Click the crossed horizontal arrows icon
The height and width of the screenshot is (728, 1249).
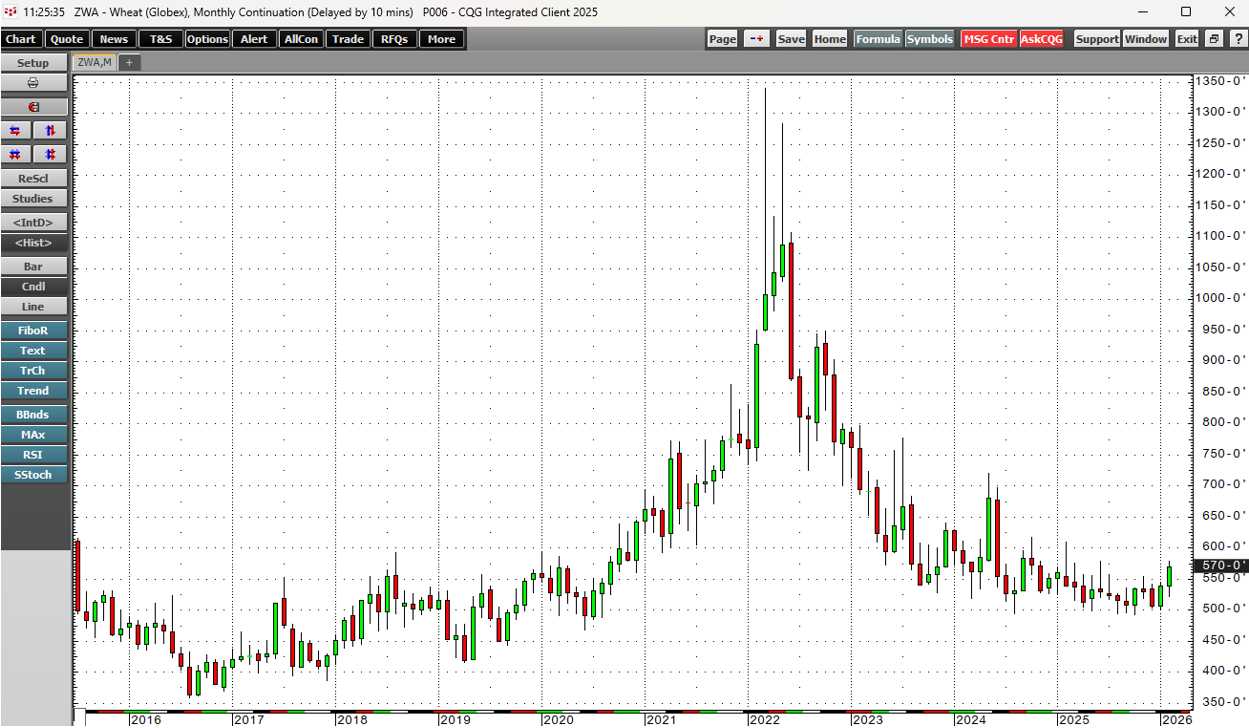tap(15, 155)
